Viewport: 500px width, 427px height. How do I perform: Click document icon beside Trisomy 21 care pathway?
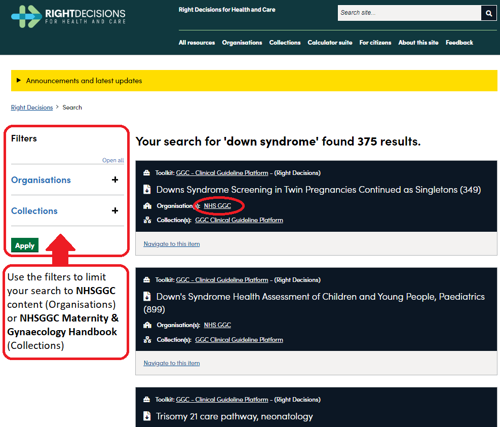147,416
